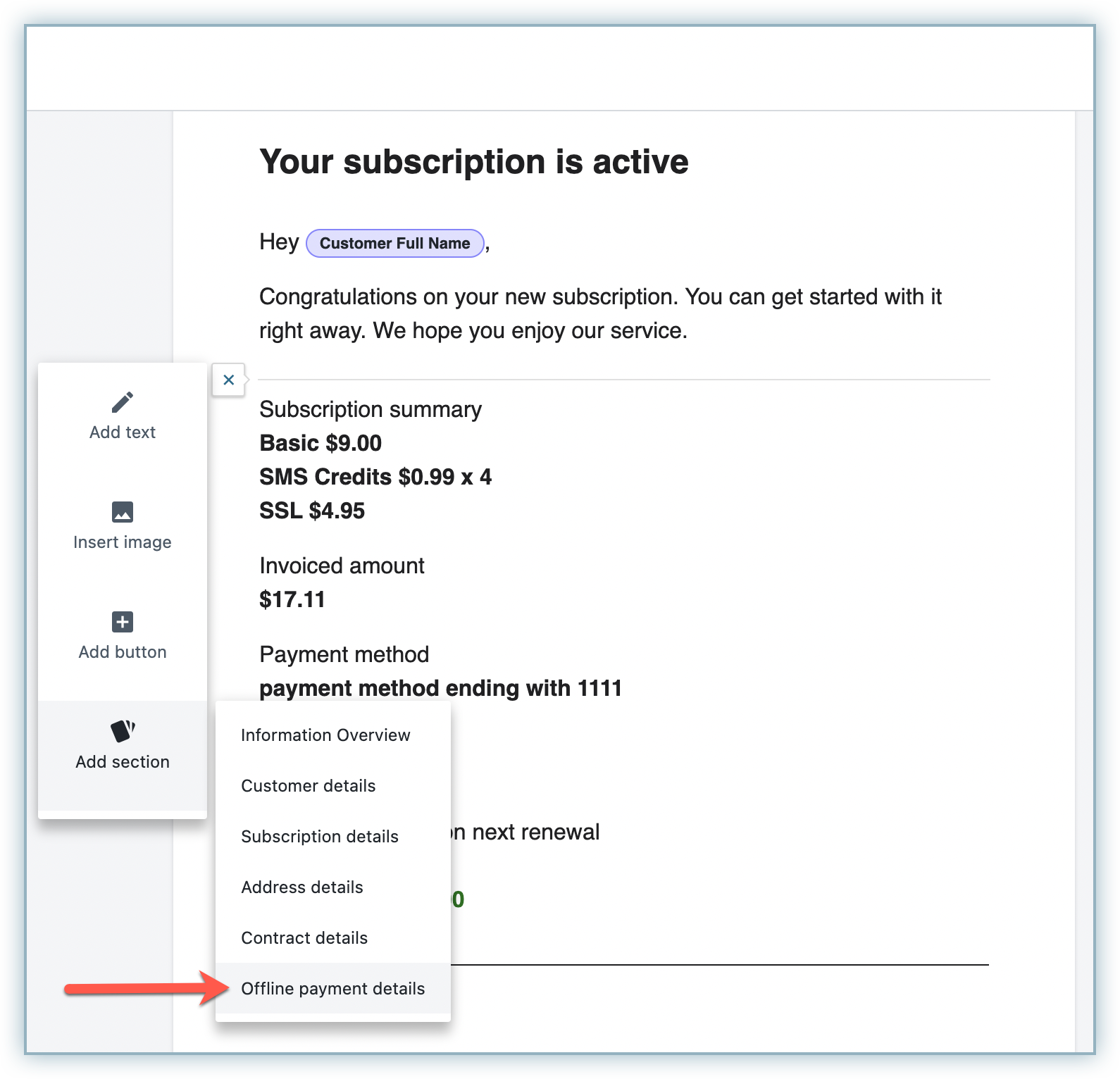Choose Customer details section option
Viewport: 1120px width, 1079px height.
tap(309, 786)
